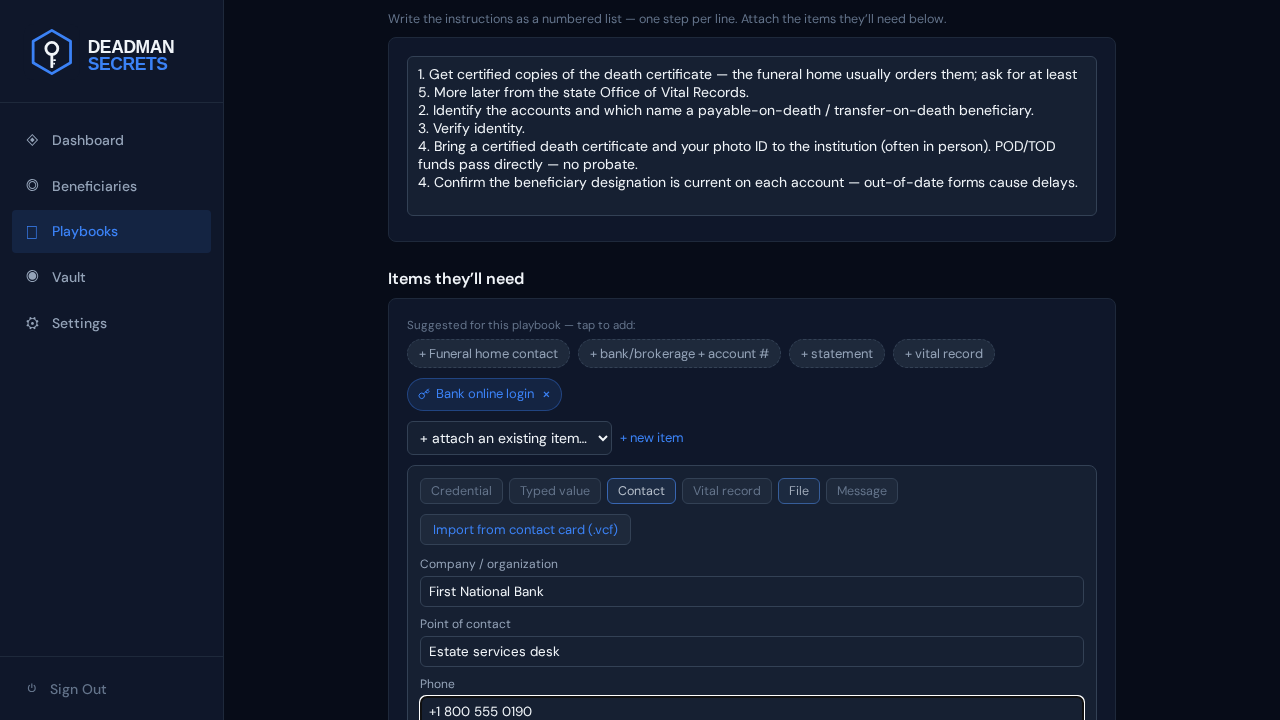Select the File item type
1280x720 pixels.
point(799,491)
